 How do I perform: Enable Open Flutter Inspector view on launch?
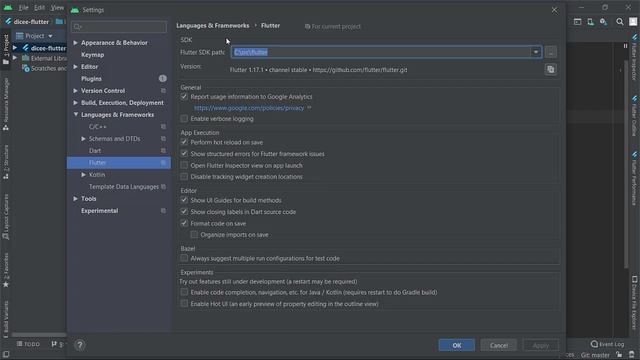pos(184,165)
